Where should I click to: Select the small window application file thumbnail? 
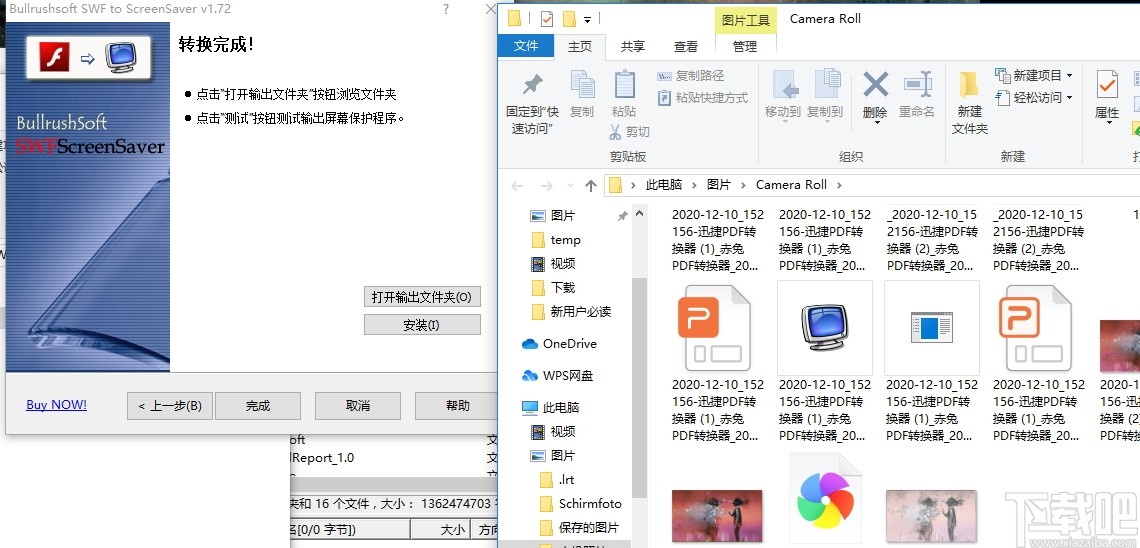(x=931, y=329)
